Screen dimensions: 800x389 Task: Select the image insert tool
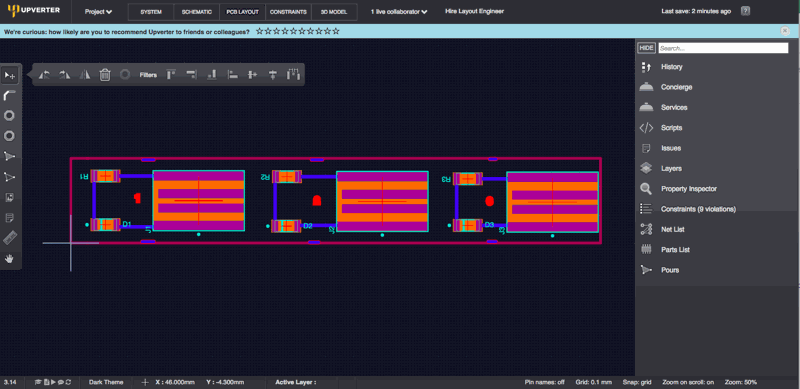pyautogui.click(x=9, y=198)
